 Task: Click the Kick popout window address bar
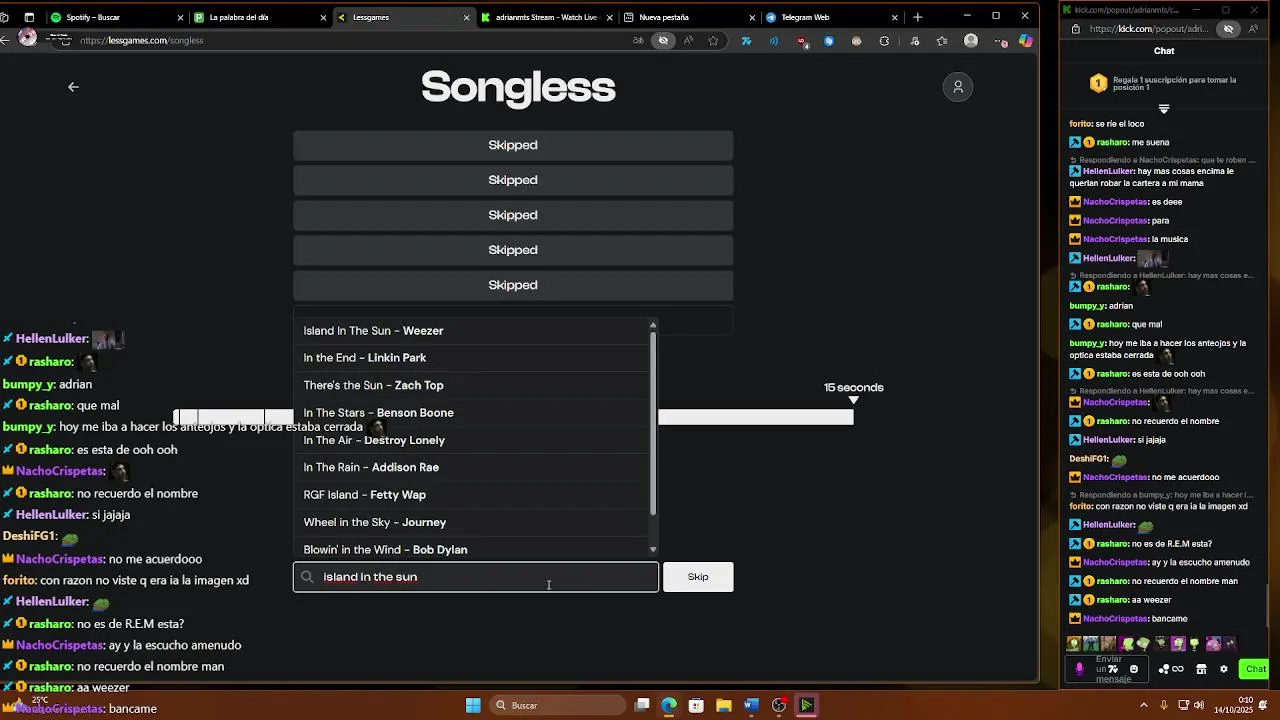click(x=1150, y=29)
